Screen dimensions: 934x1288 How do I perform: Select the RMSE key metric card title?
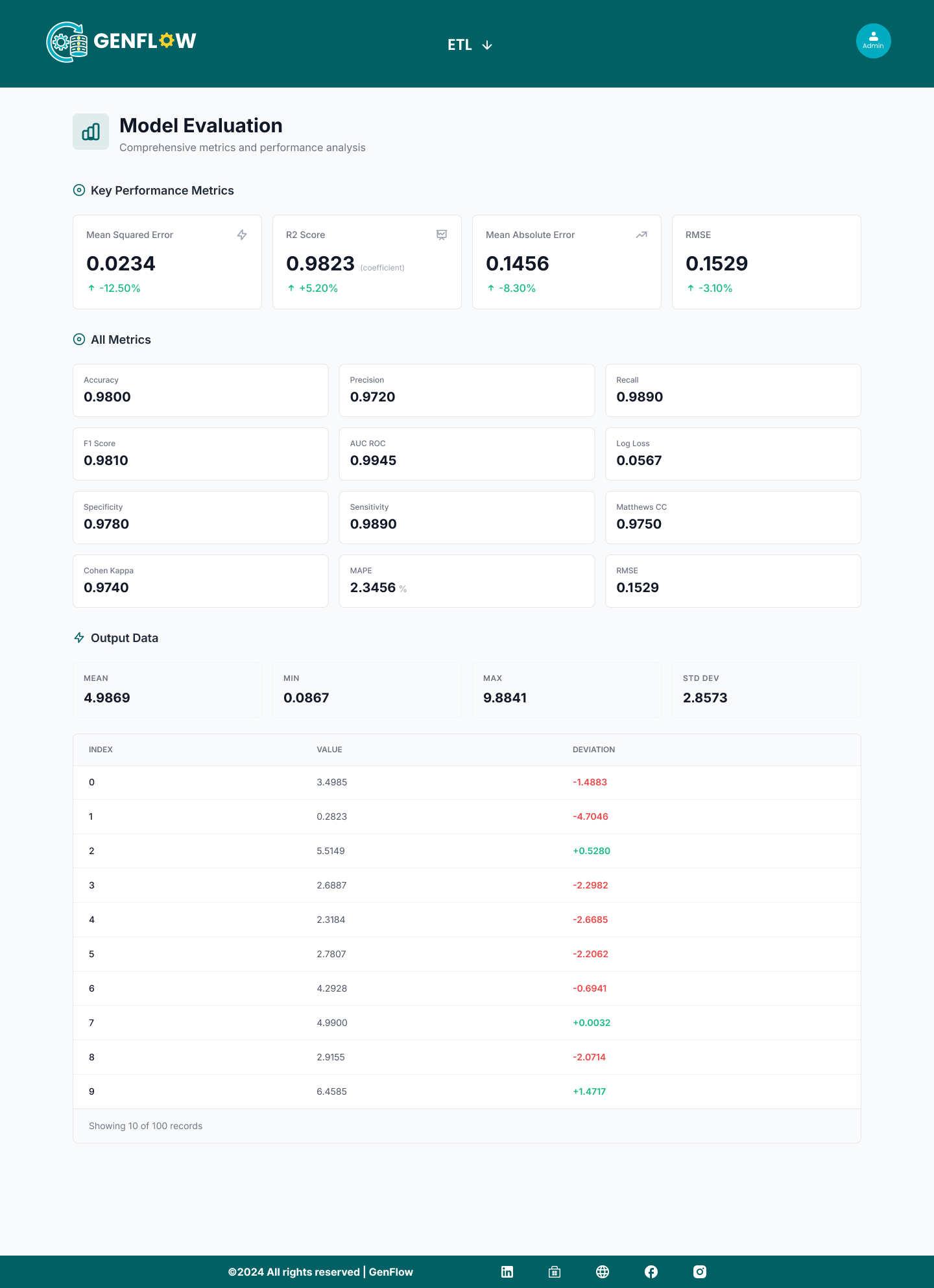tap(698, 235)
